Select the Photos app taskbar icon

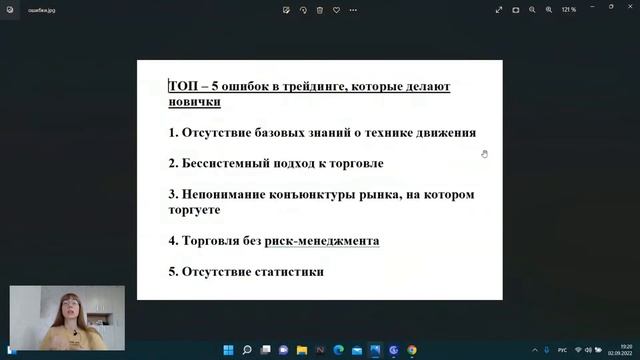pos(375,350)
